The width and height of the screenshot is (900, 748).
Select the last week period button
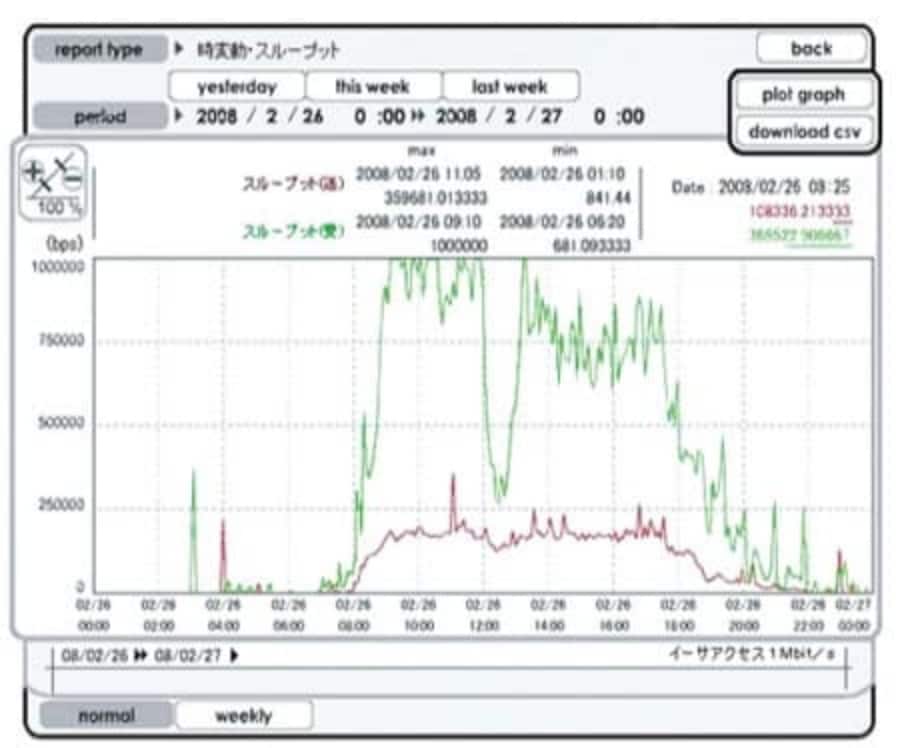click(510, 86)
